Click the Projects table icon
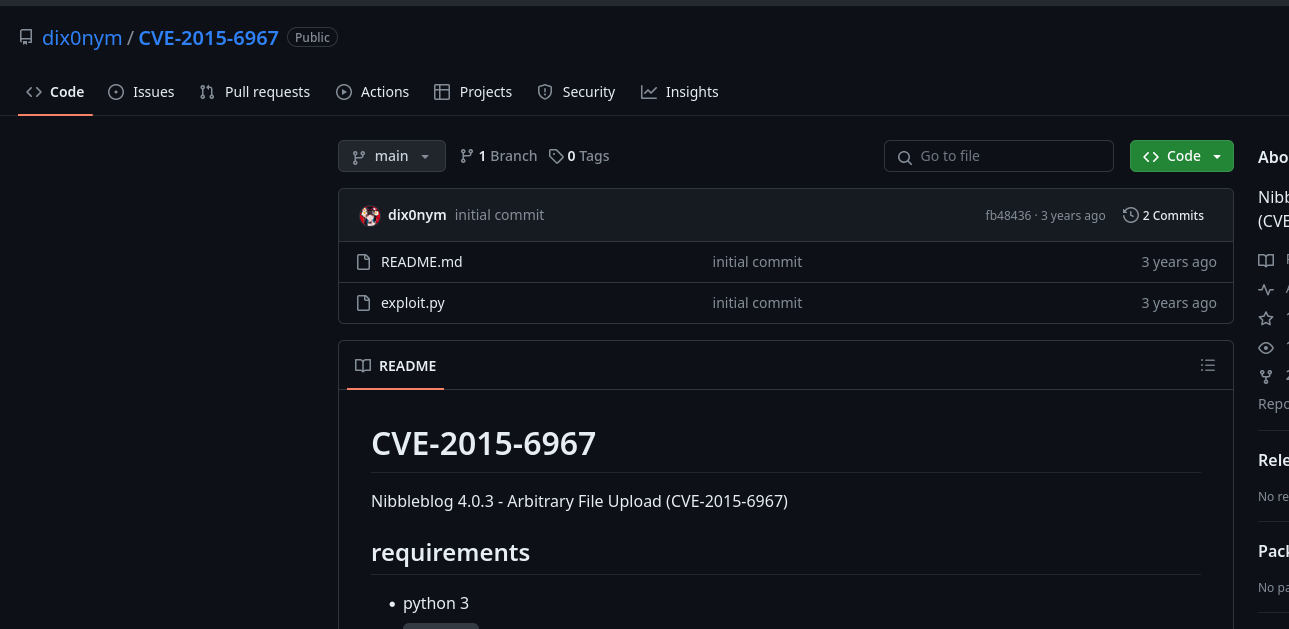The width and height of the screenshot is (1289, 629). [x=442, y=92]
